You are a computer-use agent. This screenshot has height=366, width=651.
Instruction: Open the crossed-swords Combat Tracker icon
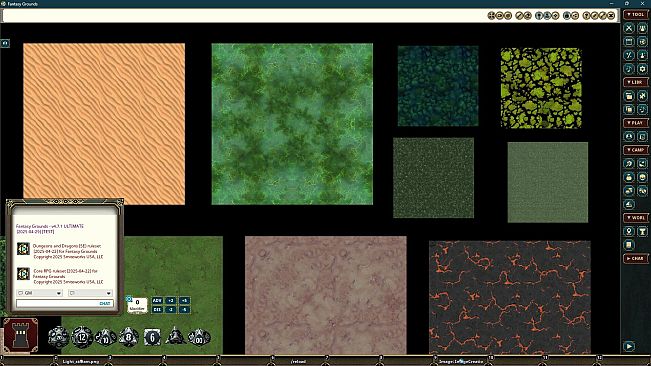coord(629,28)
